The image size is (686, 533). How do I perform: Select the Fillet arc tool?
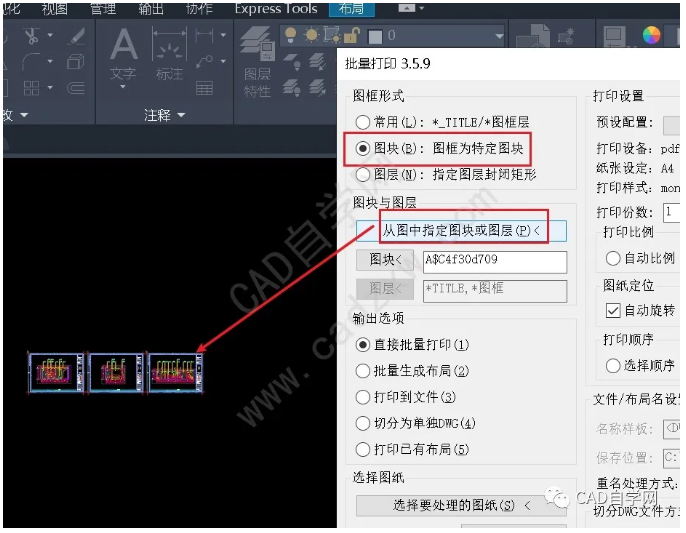pos(32,61)
